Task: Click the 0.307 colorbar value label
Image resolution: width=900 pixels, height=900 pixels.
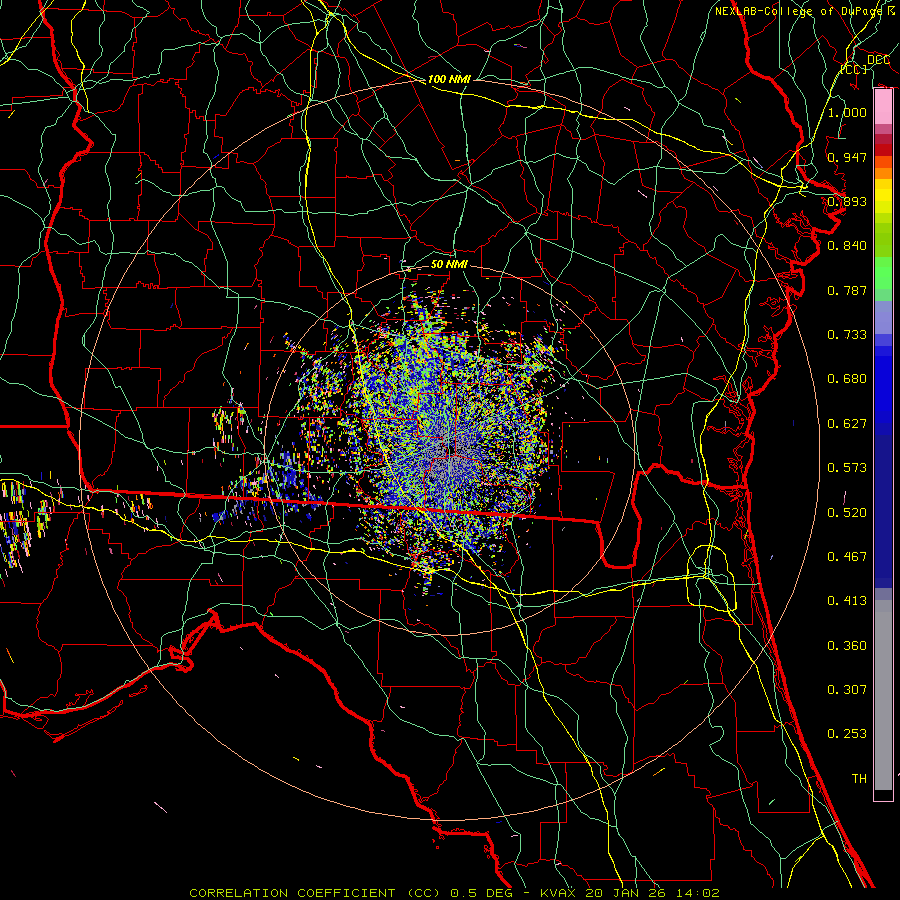Action: [847, 689]
